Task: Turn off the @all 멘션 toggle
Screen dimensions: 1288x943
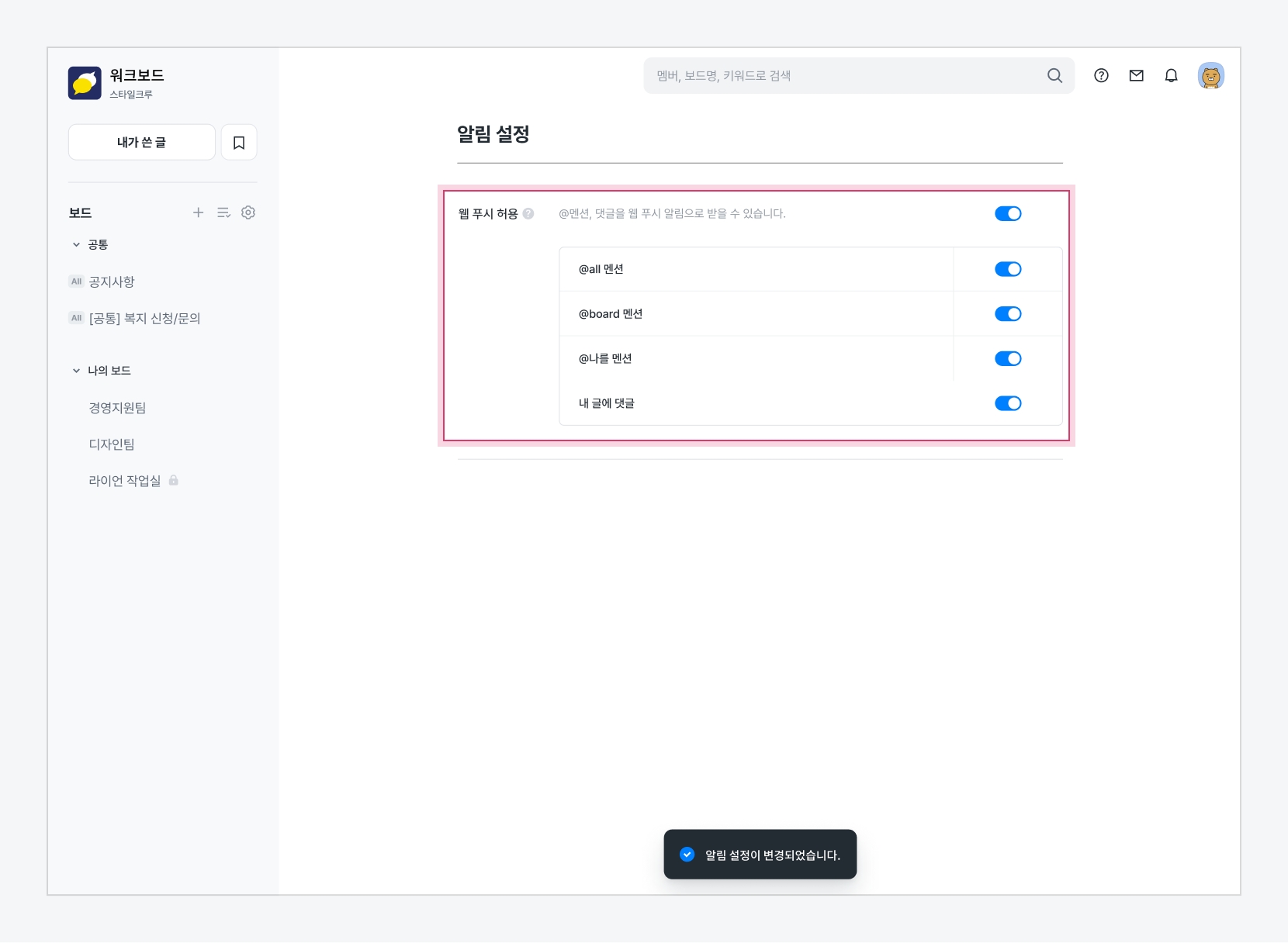Action: pos(1008,269)
